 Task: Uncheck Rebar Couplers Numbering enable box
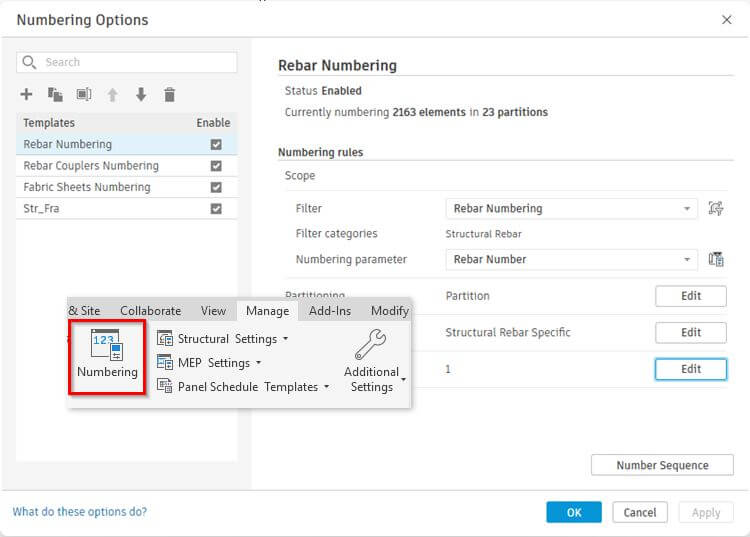[x=216, y=166]
